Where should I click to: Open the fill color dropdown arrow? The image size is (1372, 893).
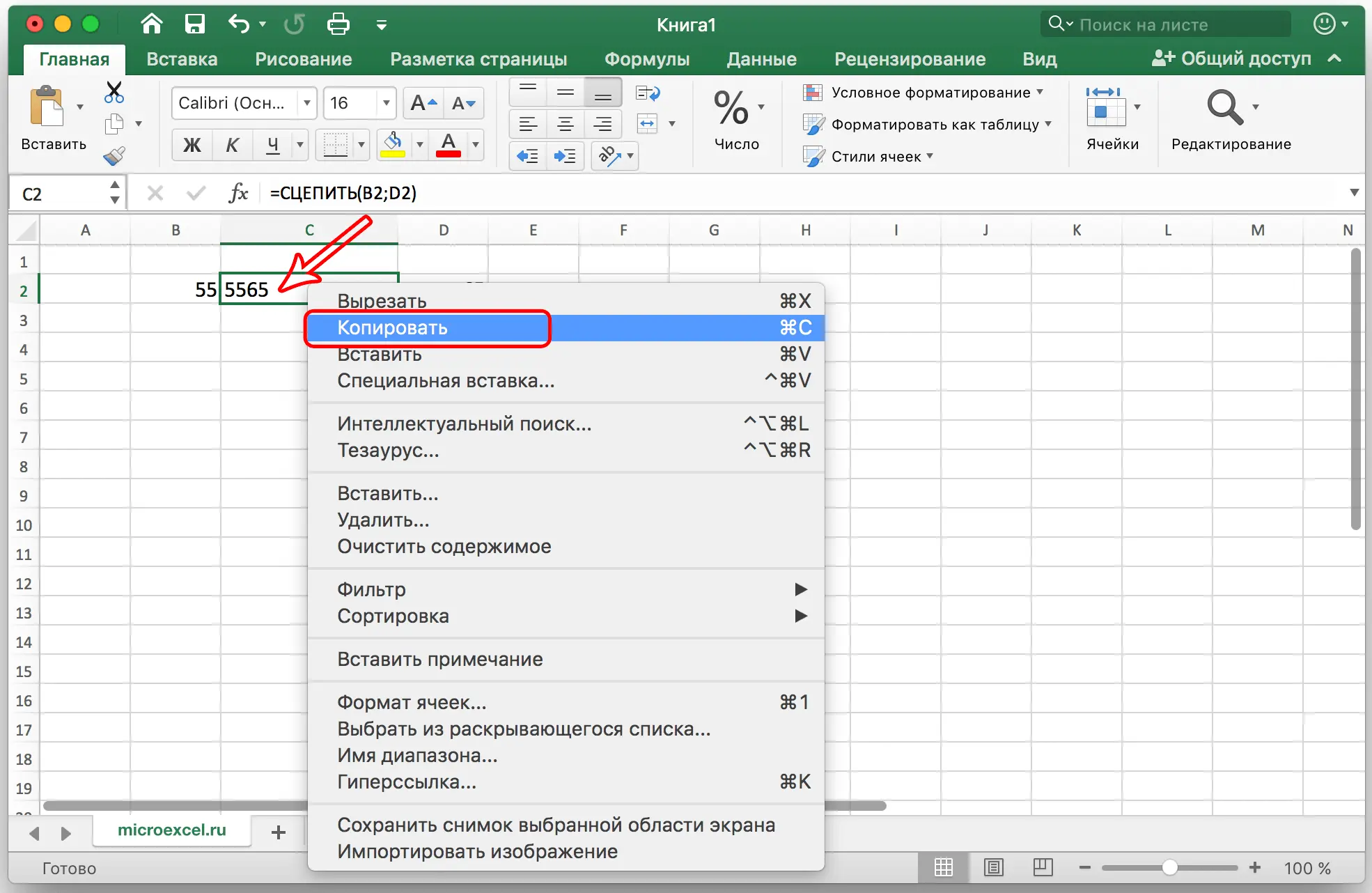pos(419,145)
